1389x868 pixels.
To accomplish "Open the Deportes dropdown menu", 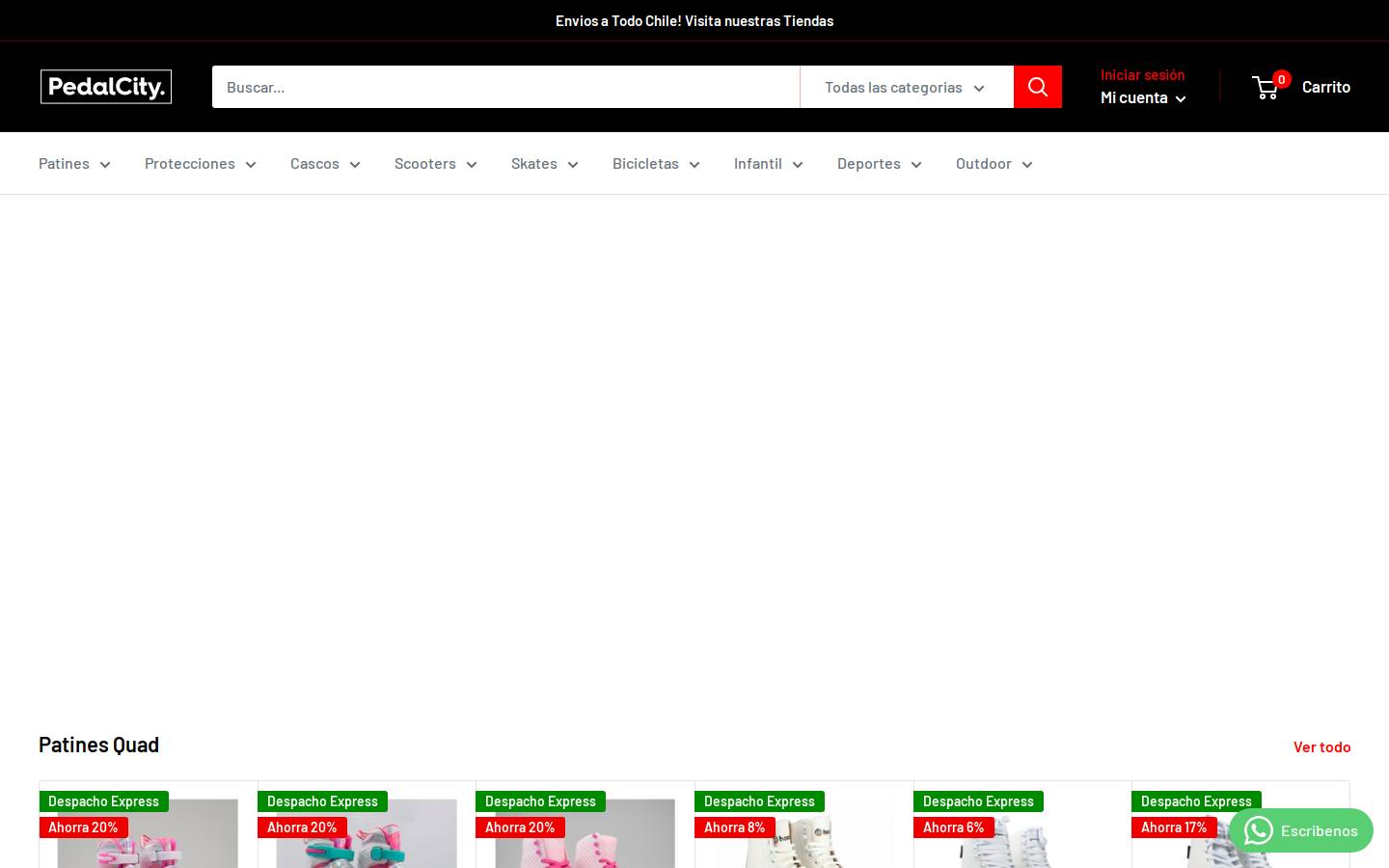I will click(x=879, y=163).
